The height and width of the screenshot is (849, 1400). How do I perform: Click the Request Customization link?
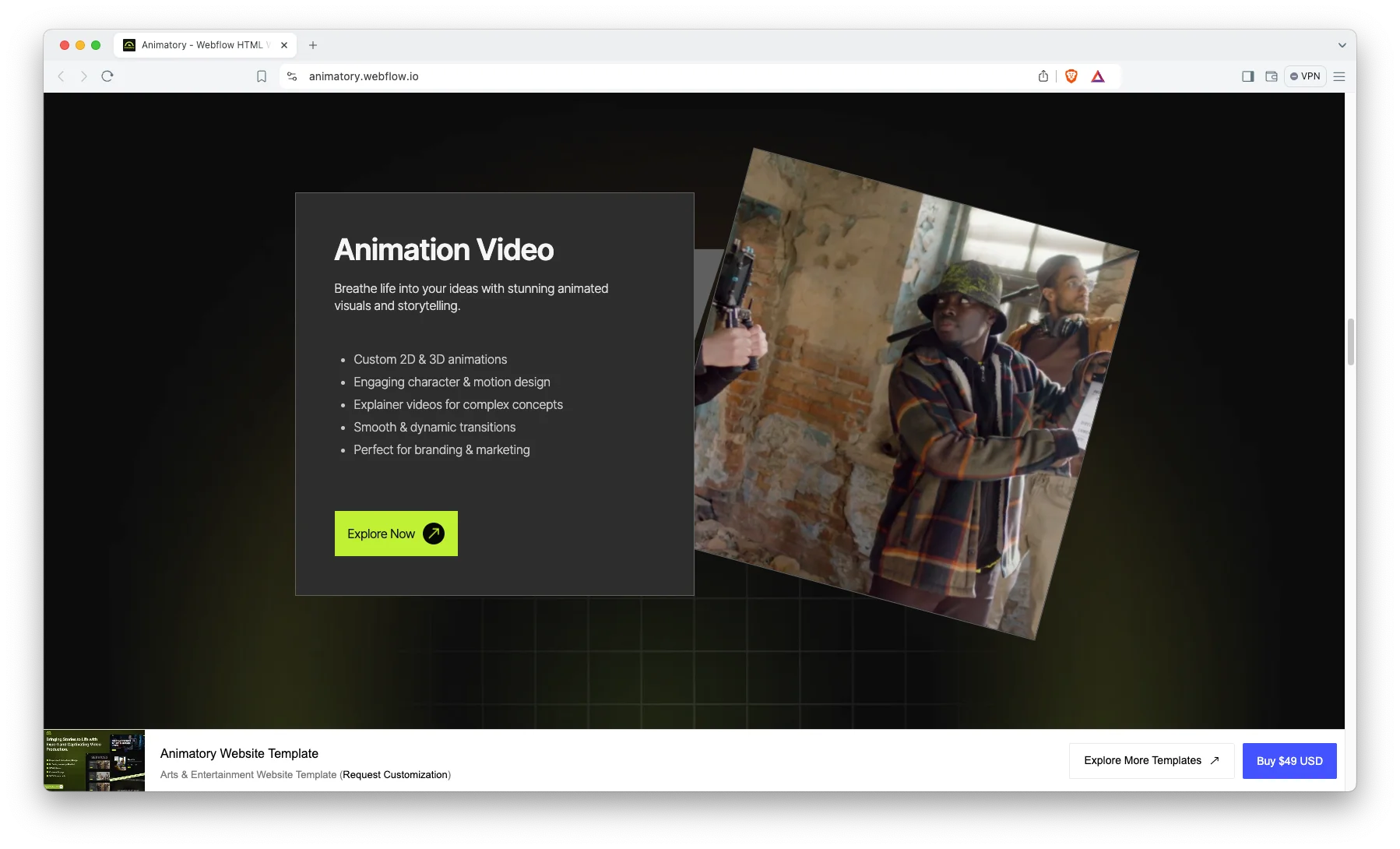point(396,775)
